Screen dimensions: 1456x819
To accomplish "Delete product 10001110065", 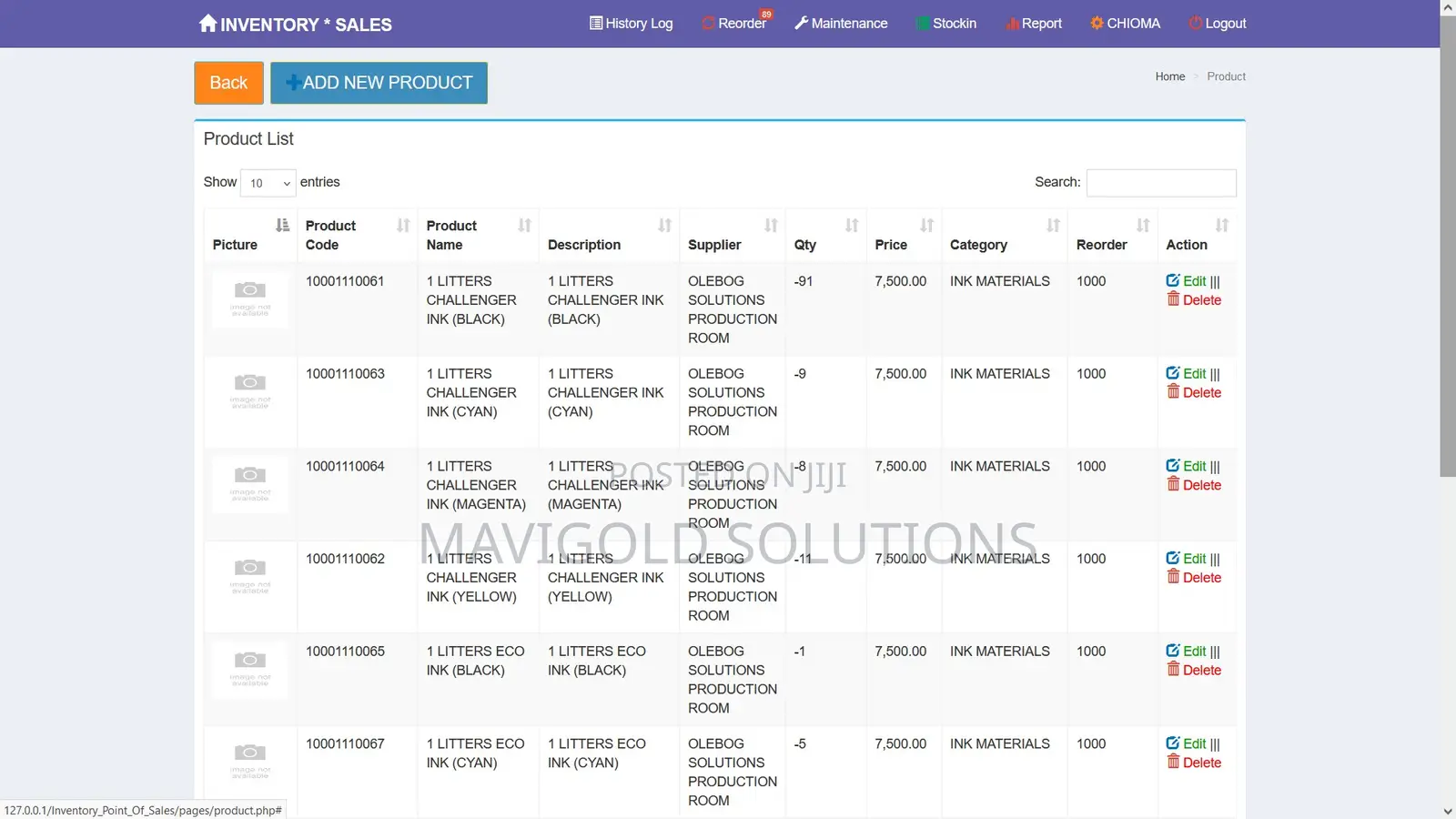I will (x=1194, y=671).
